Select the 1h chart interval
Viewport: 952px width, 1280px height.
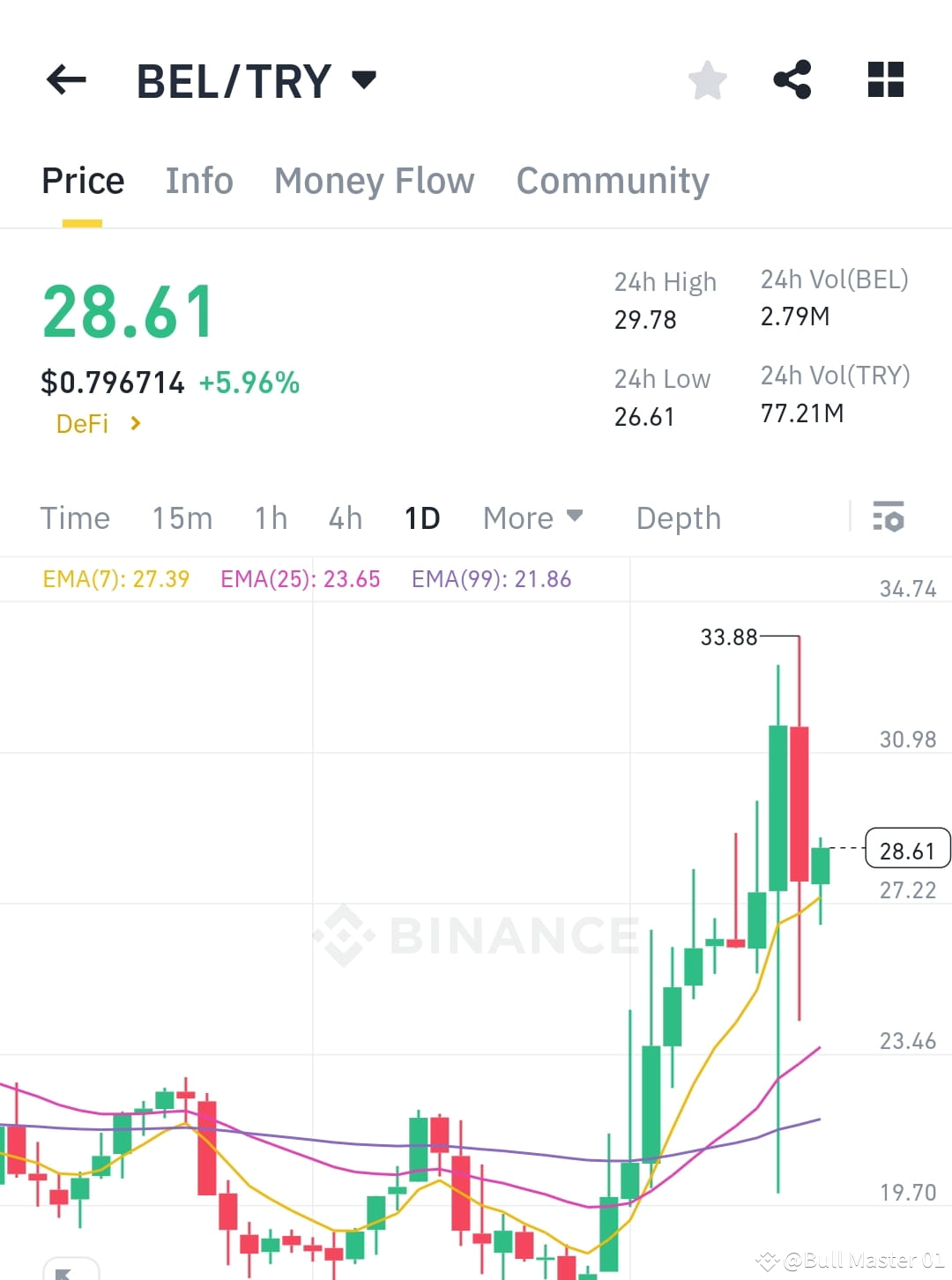click(270, 518)
